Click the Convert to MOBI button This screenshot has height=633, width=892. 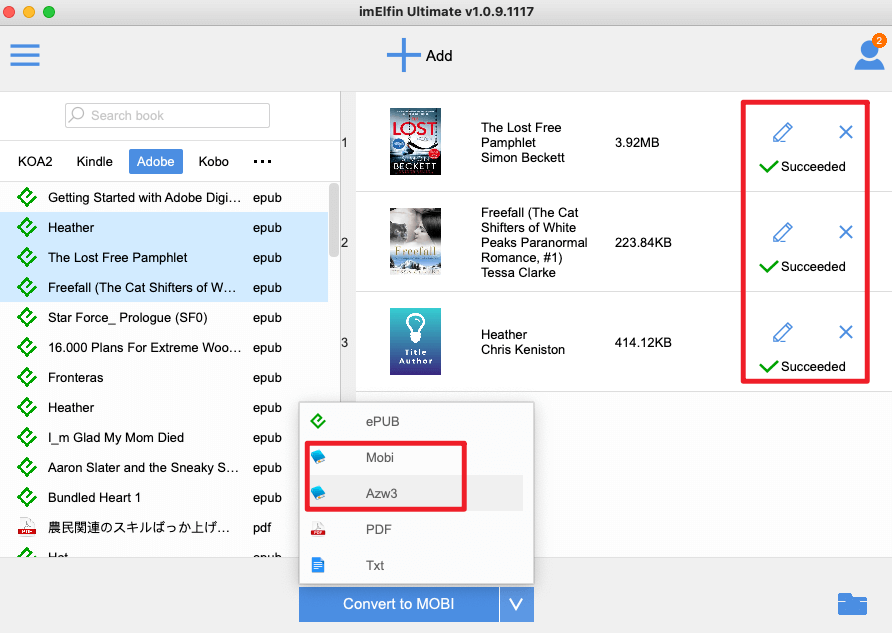(399, 604)
